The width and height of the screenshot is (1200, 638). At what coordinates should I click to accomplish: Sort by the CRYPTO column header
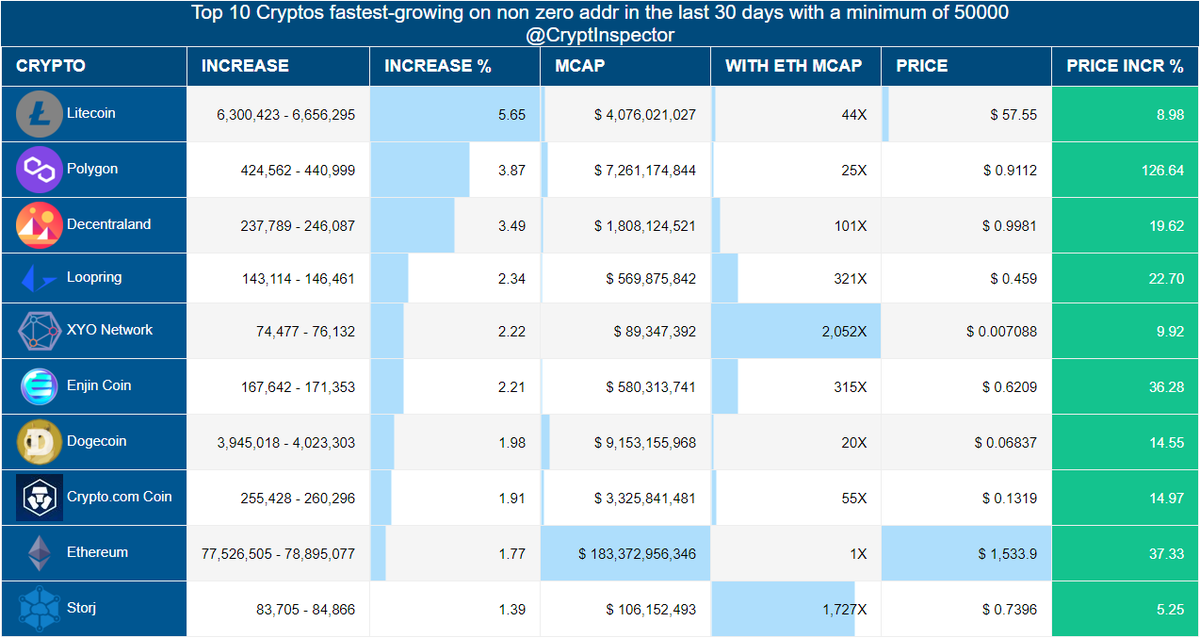94,66
